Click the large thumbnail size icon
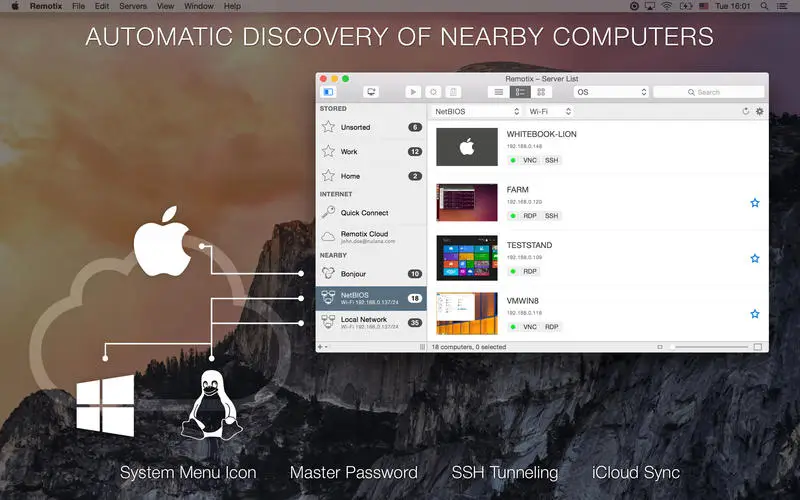The width and height of the screenshot is (800, 500). coord(758,347)
